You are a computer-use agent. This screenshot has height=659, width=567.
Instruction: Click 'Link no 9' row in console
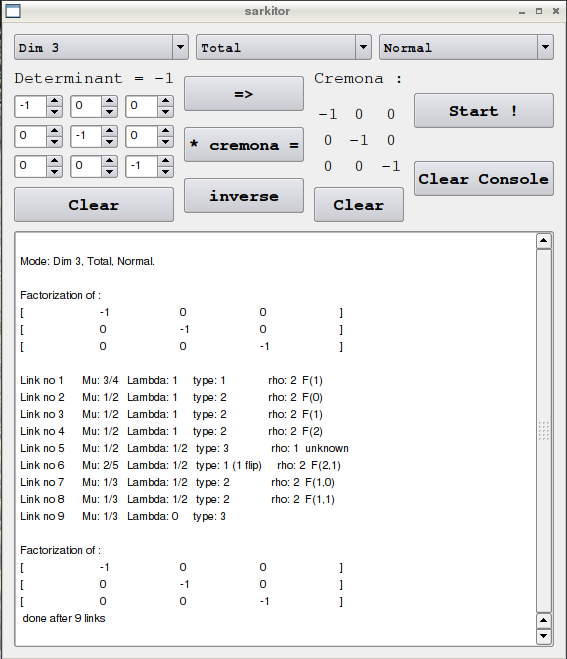[x=123, y=516]
